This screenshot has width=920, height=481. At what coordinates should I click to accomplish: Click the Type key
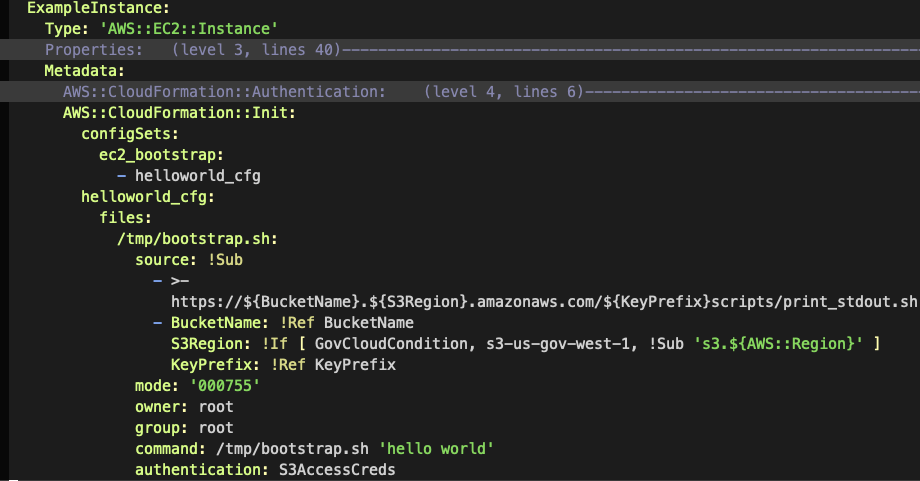(x=67, y=29)
